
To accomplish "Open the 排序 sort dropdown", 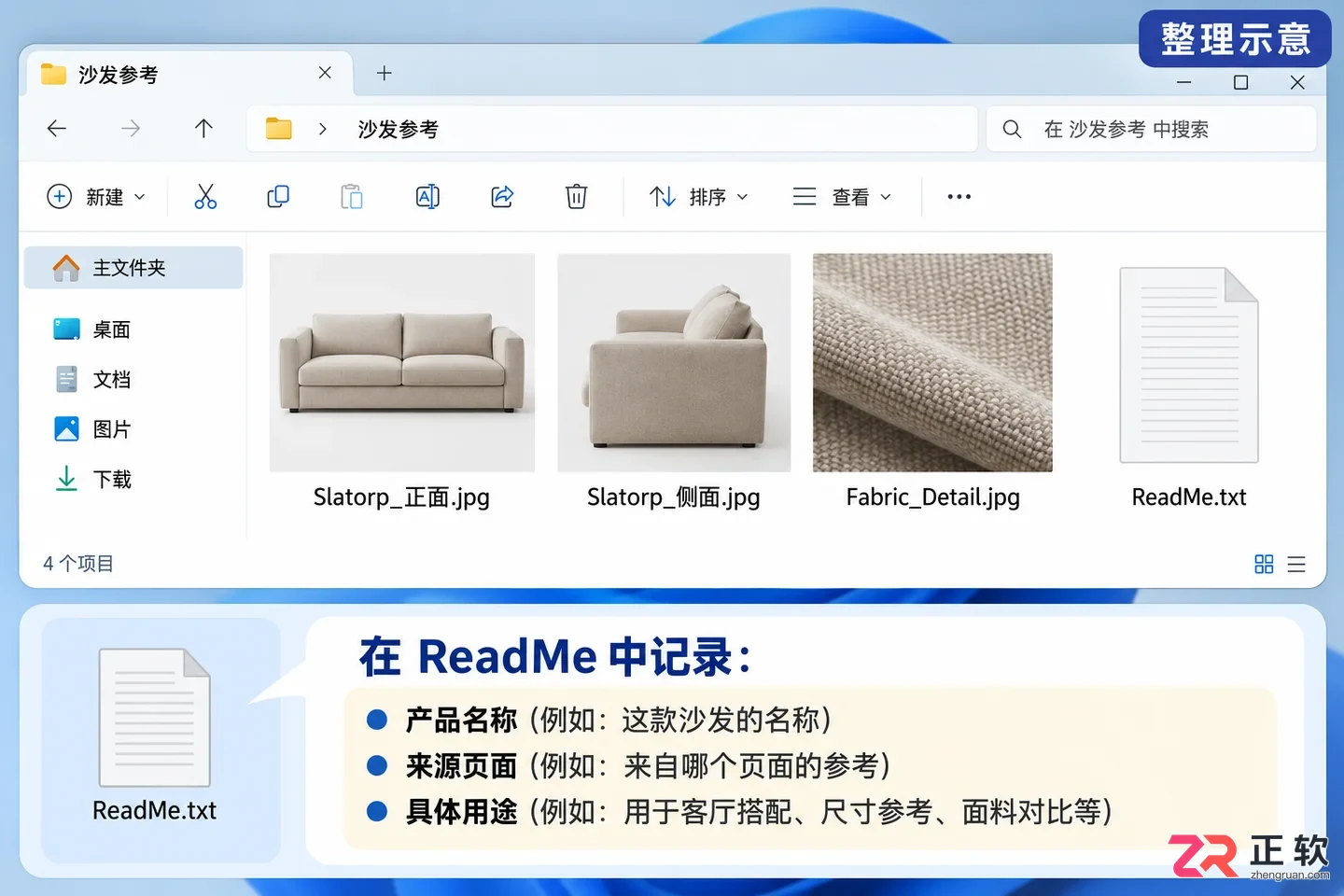I will coord(699,197).
